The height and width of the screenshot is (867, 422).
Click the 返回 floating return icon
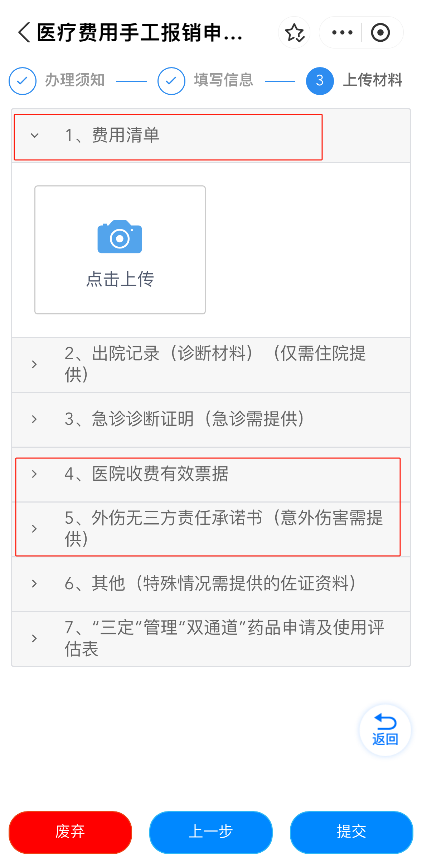385,730
